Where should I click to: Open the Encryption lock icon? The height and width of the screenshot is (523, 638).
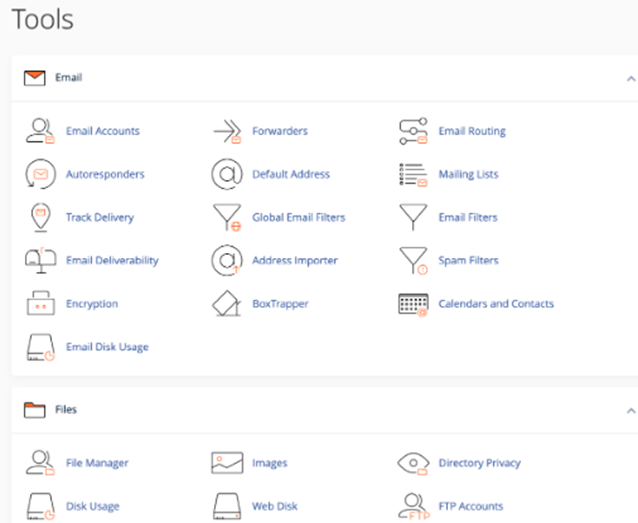(41, 303)
